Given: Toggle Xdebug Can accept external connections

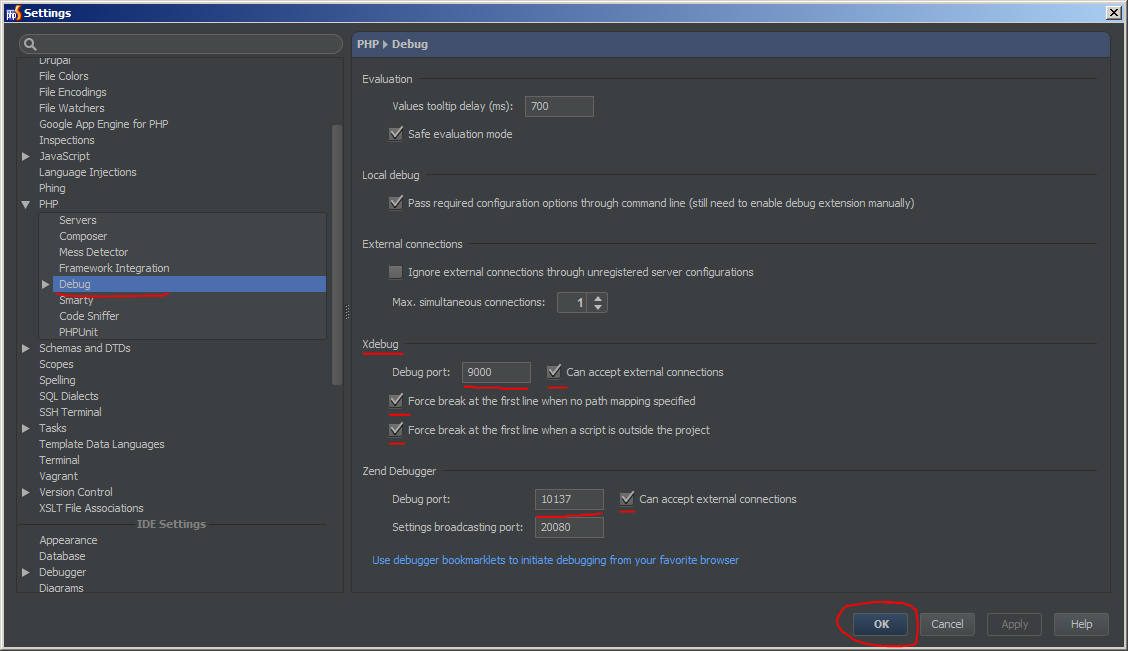Looking at the screenshot, I should click(554, 372).
